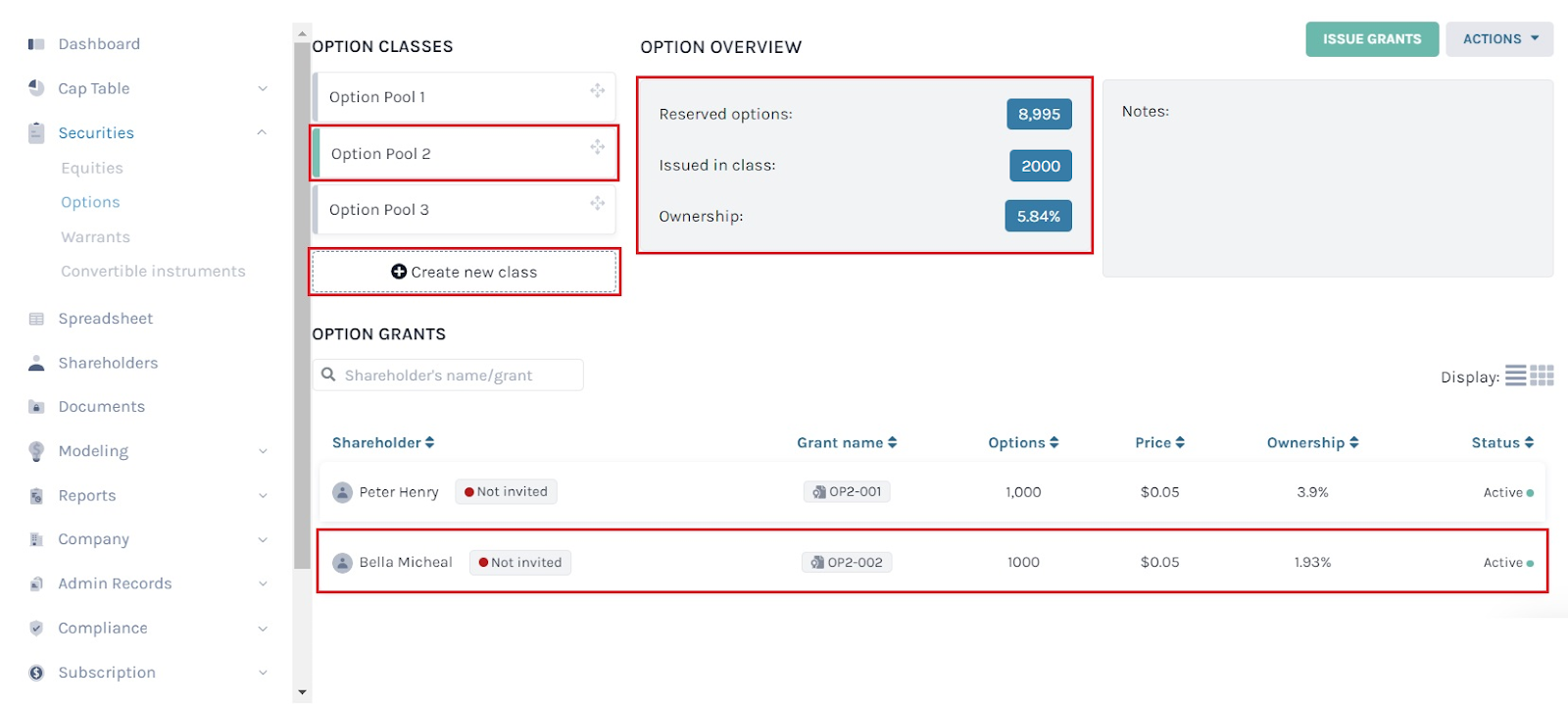Click the Reserved options value 8,995
This screenshot has height=707, width=1568.
1039,115
